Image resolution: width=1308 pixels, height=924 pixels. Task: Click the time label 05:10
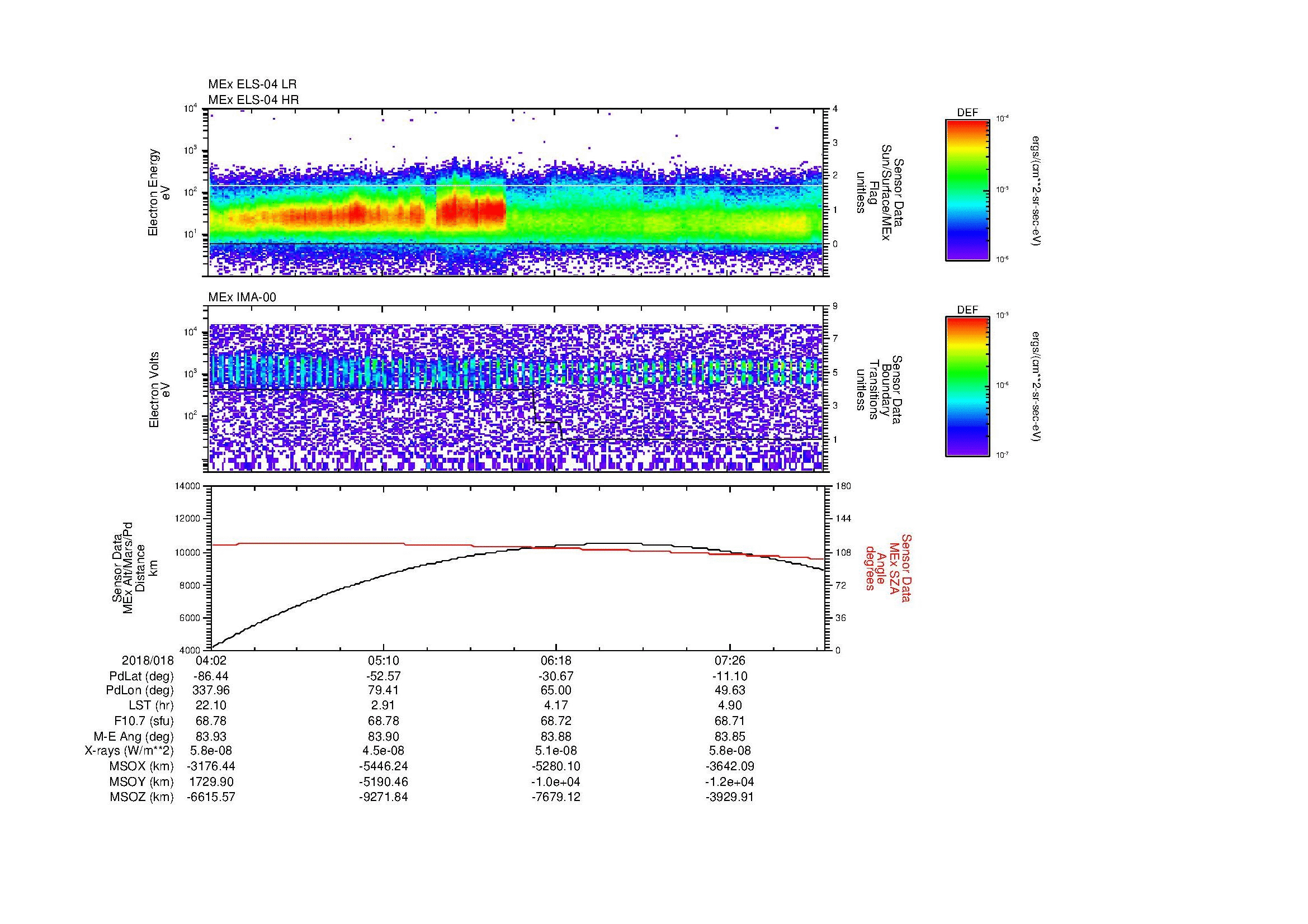(384, 661)
